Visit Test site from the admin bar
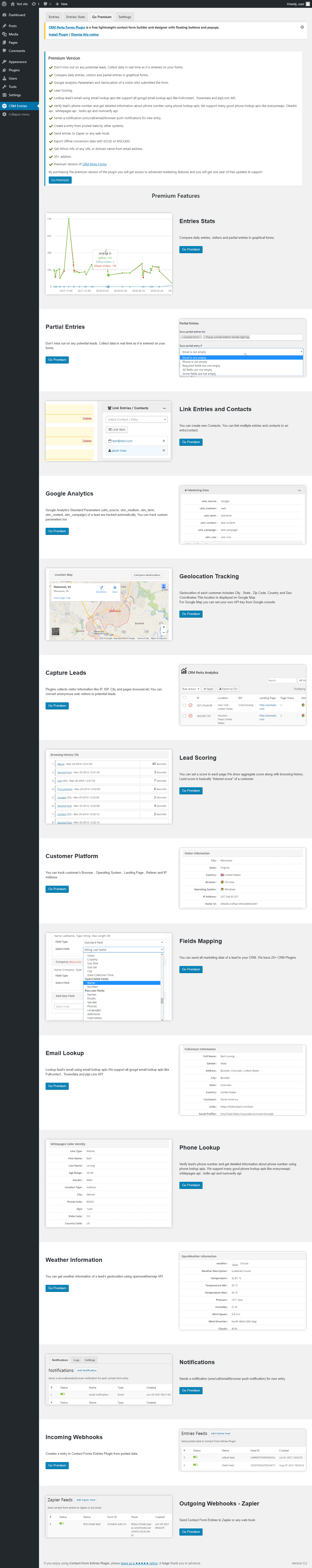 (19, 4)
